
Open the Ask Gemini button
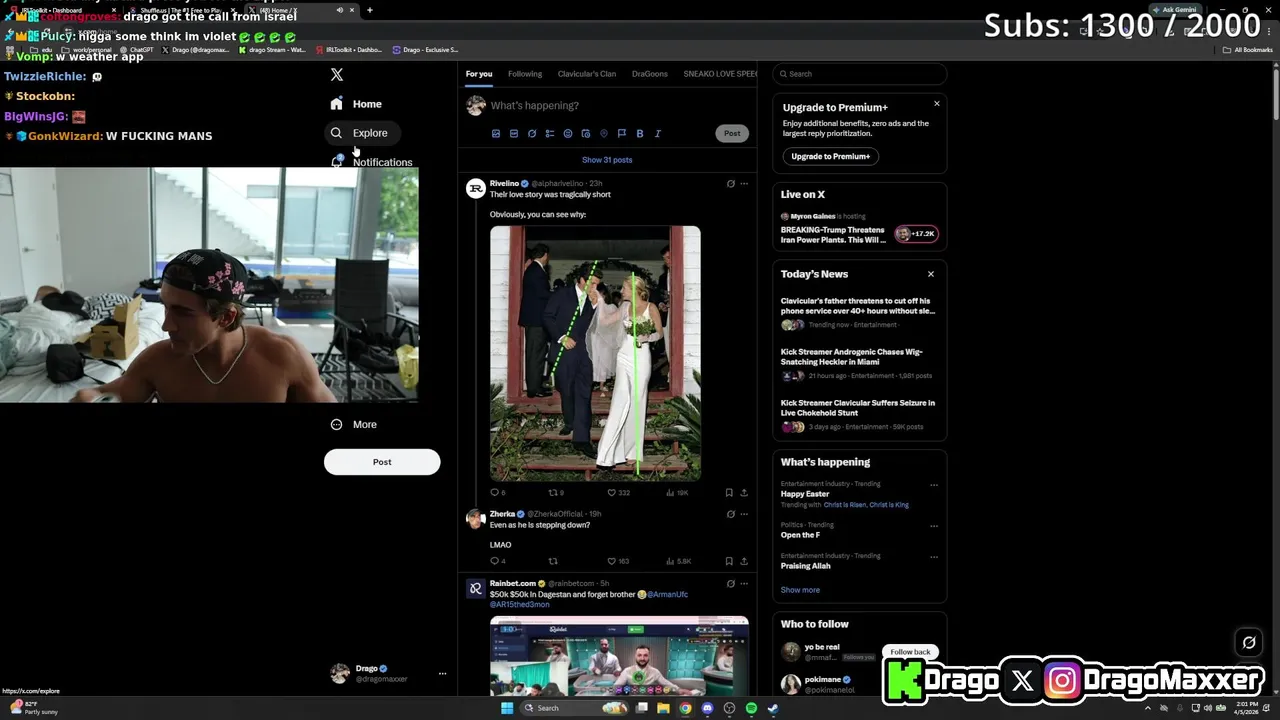click(1175, 10)
